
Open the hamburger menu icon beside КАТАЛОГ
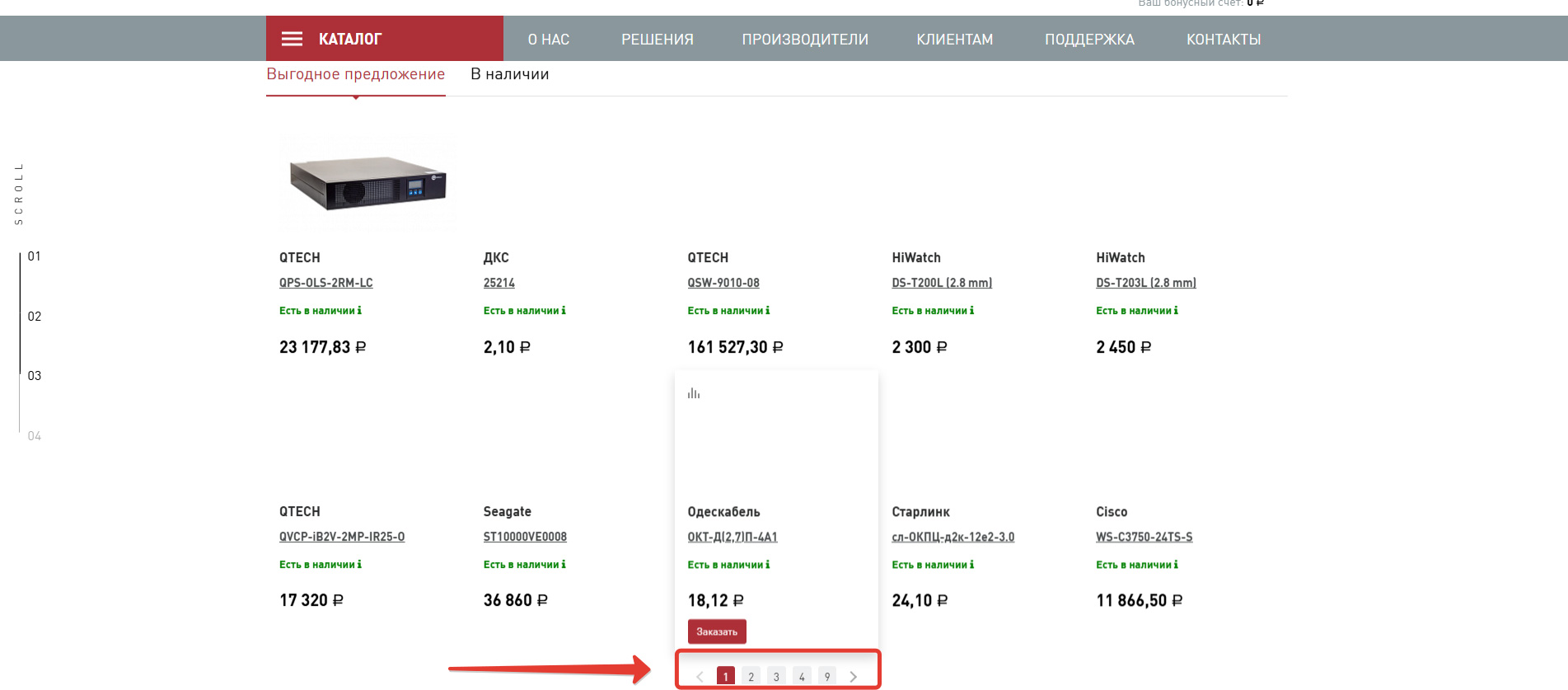point(292,39)
